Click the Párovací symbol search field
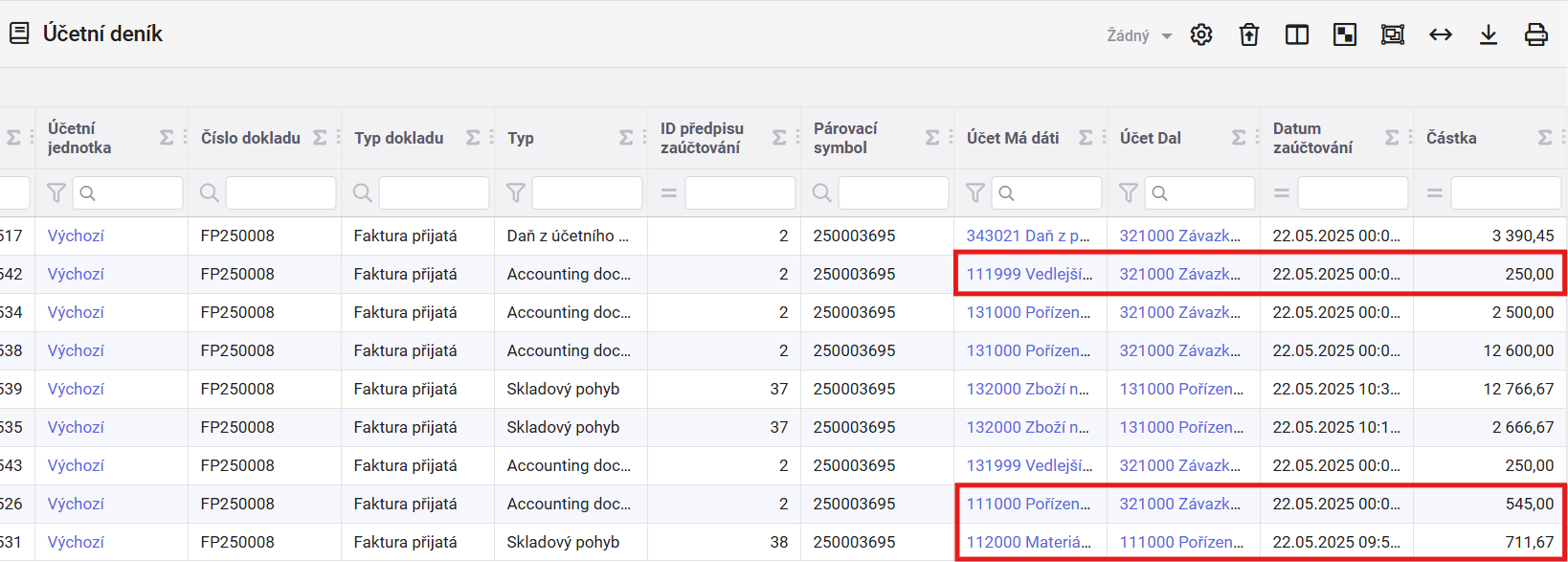 pyautogui.click(x=893, y=193)
